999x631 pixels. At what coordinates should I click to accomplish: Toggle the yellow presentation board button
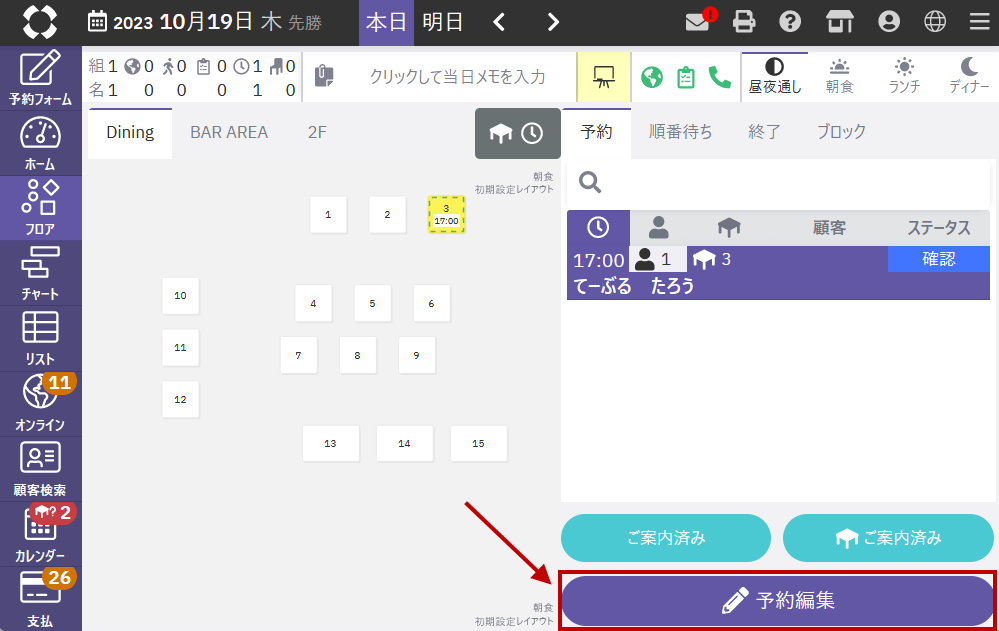point(603,77)
